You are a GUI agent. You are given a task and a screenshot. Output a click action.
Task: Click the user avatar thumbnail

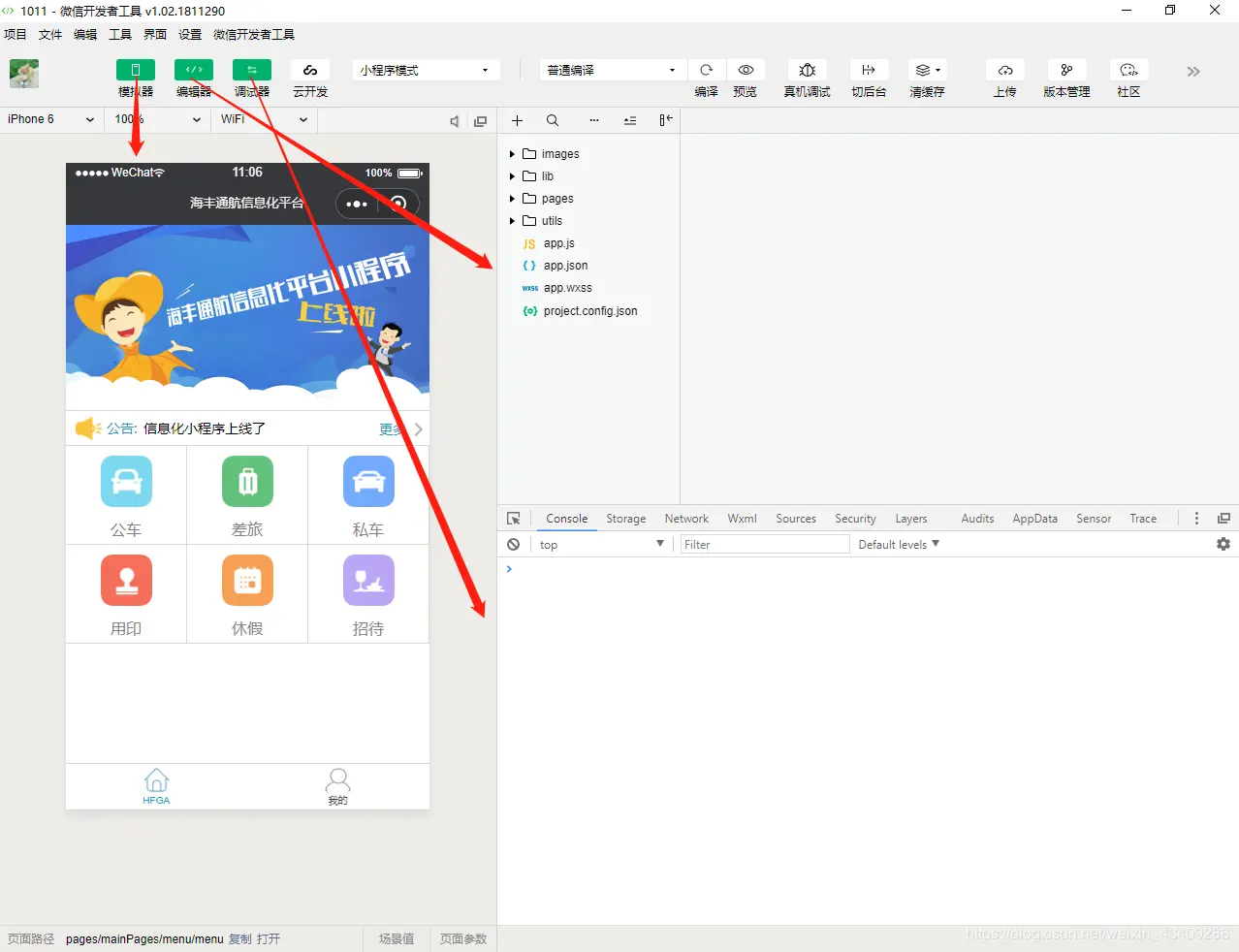(x=24, y=74)
